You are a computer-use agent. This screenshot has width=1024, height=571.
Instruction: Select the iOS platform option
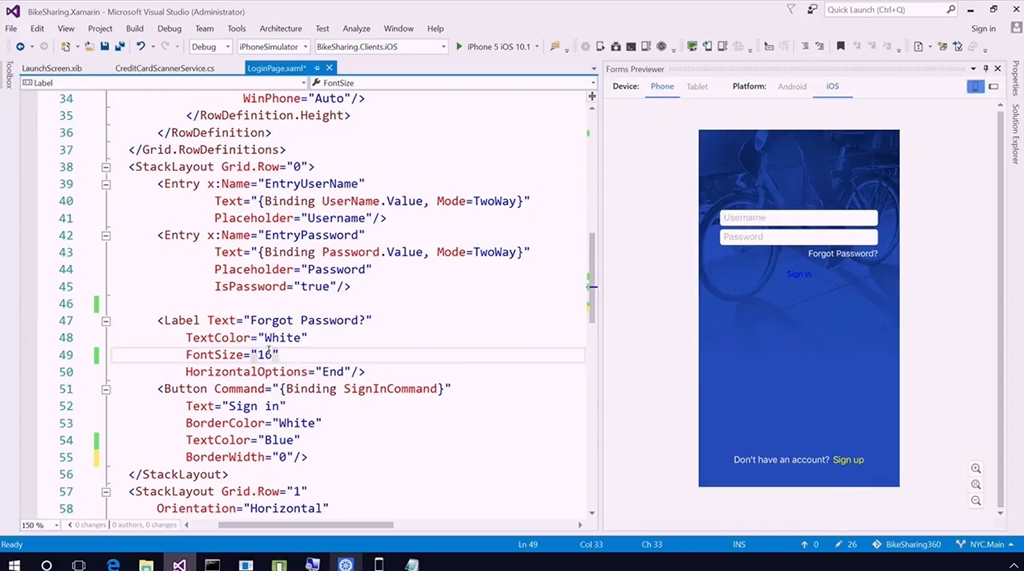[832, 87]
